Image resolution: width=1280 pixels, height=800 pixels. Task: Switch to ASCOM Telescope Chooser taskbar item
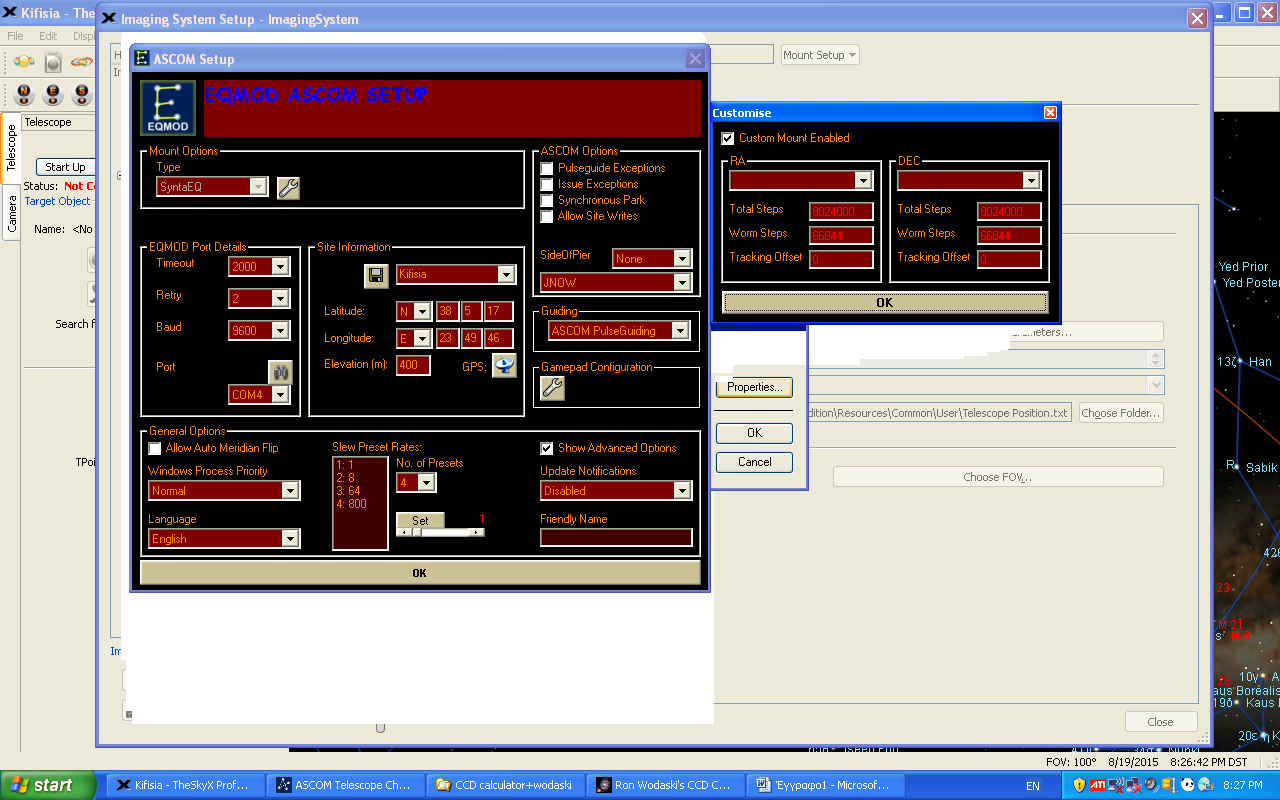pyautogui.click(x=344, y=785)
